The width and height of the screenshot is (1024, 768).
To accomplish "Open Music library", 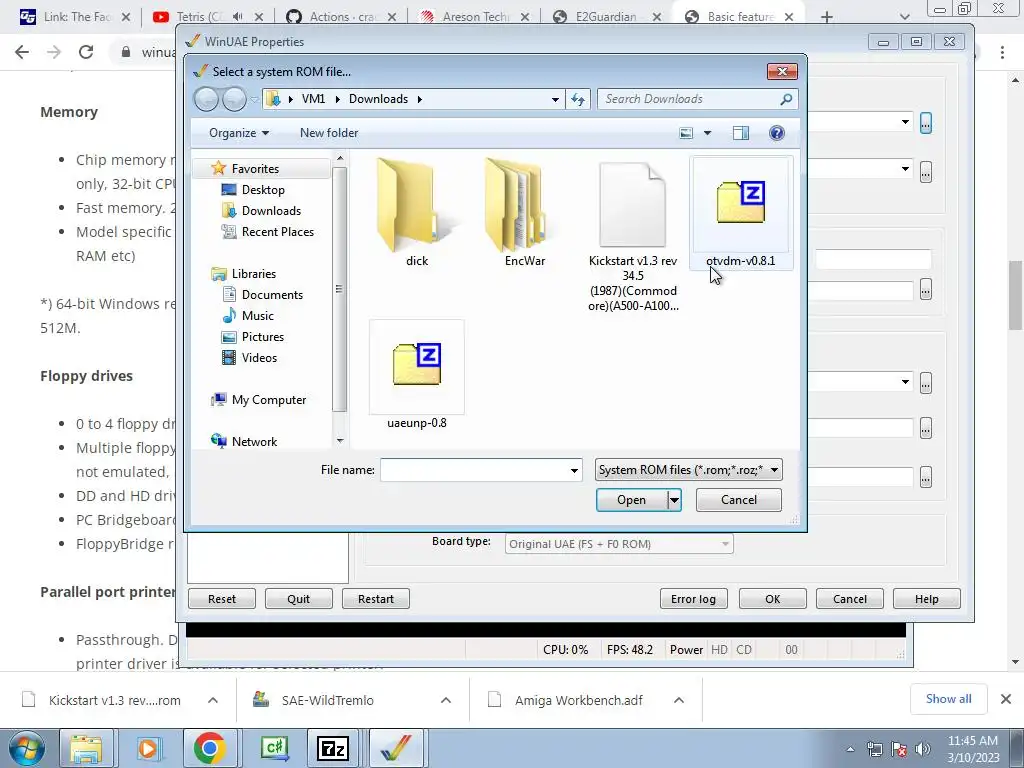I will 257,315.
